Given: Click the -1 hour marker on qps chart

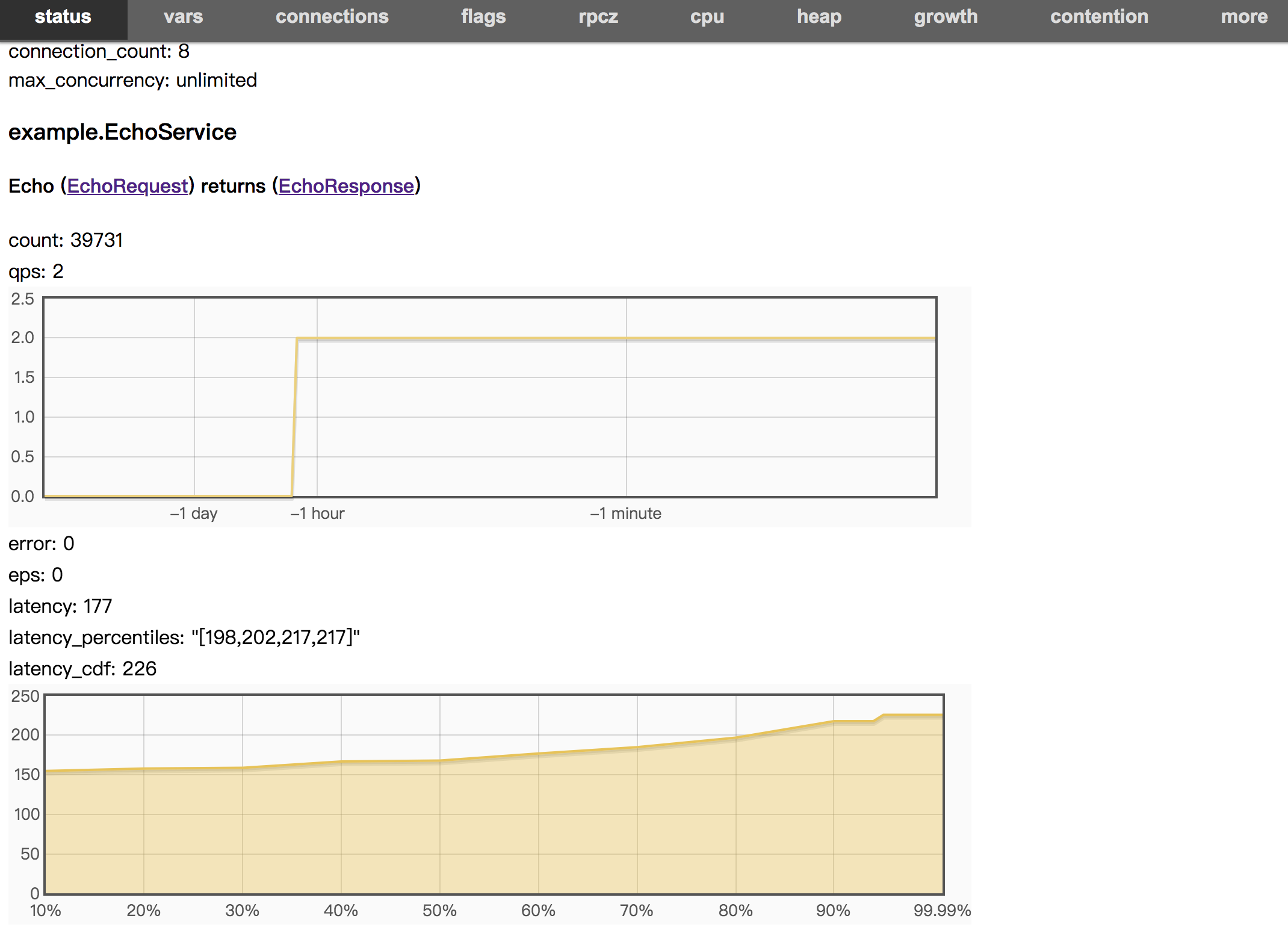Looking at the screenshot, I should coord(317,513).
